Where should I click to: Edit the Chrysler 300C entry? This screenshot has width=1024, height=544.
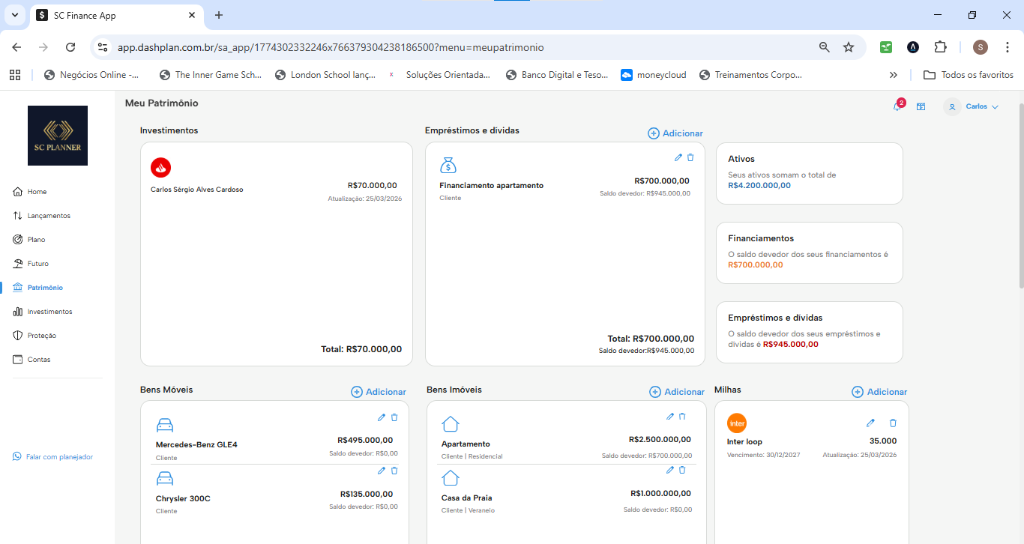pos(381,471)
